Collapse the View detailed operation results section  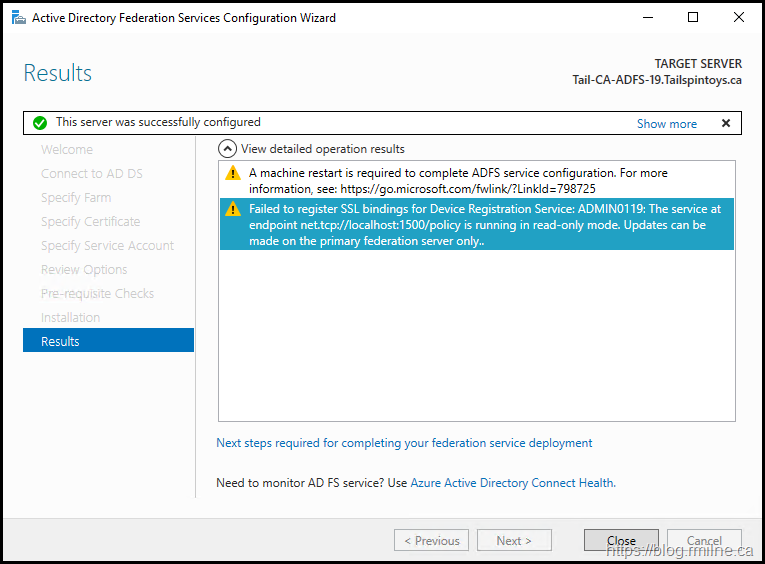[228, 149]
